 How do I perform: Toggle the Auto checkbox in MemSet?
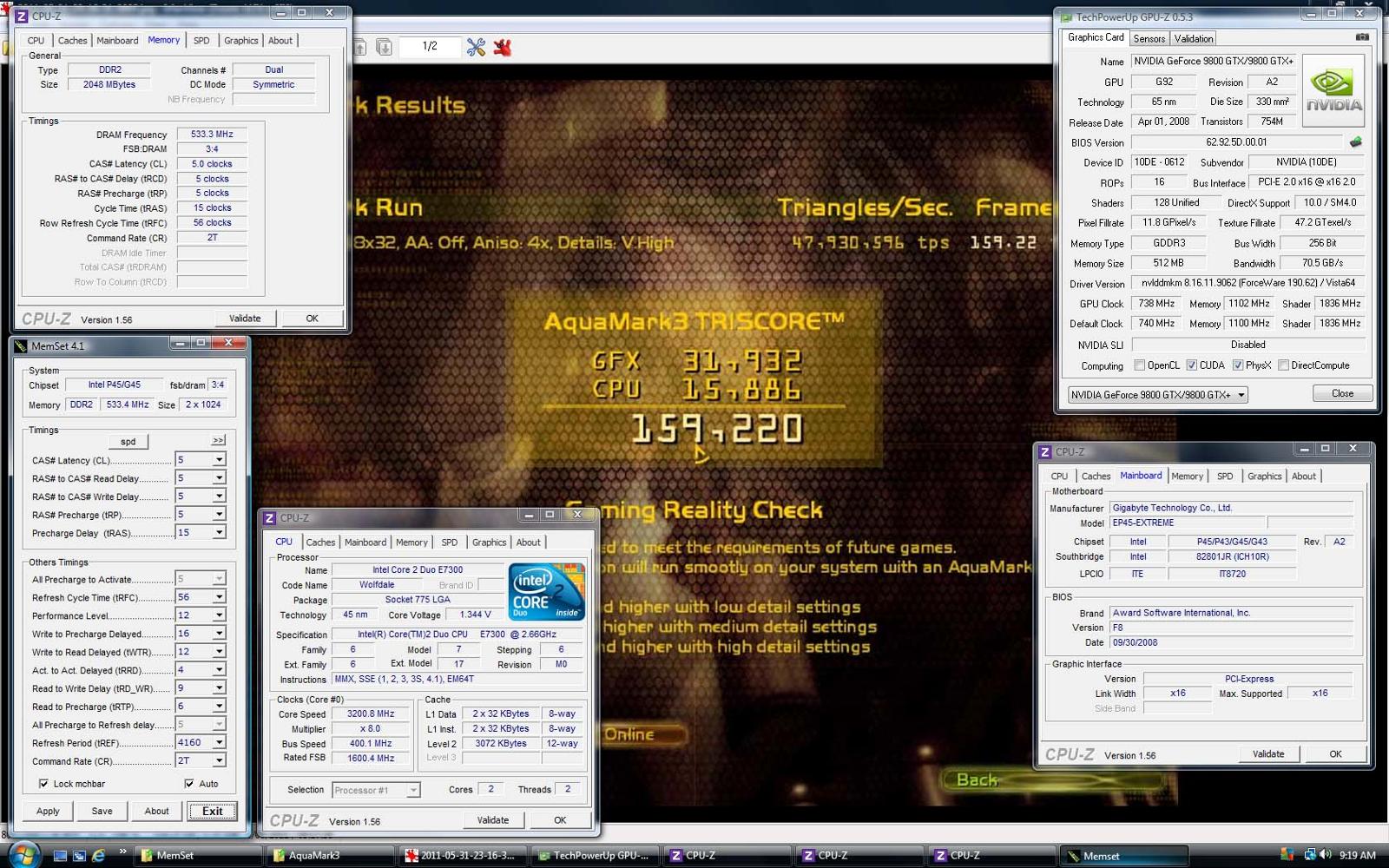coord(189,784)
